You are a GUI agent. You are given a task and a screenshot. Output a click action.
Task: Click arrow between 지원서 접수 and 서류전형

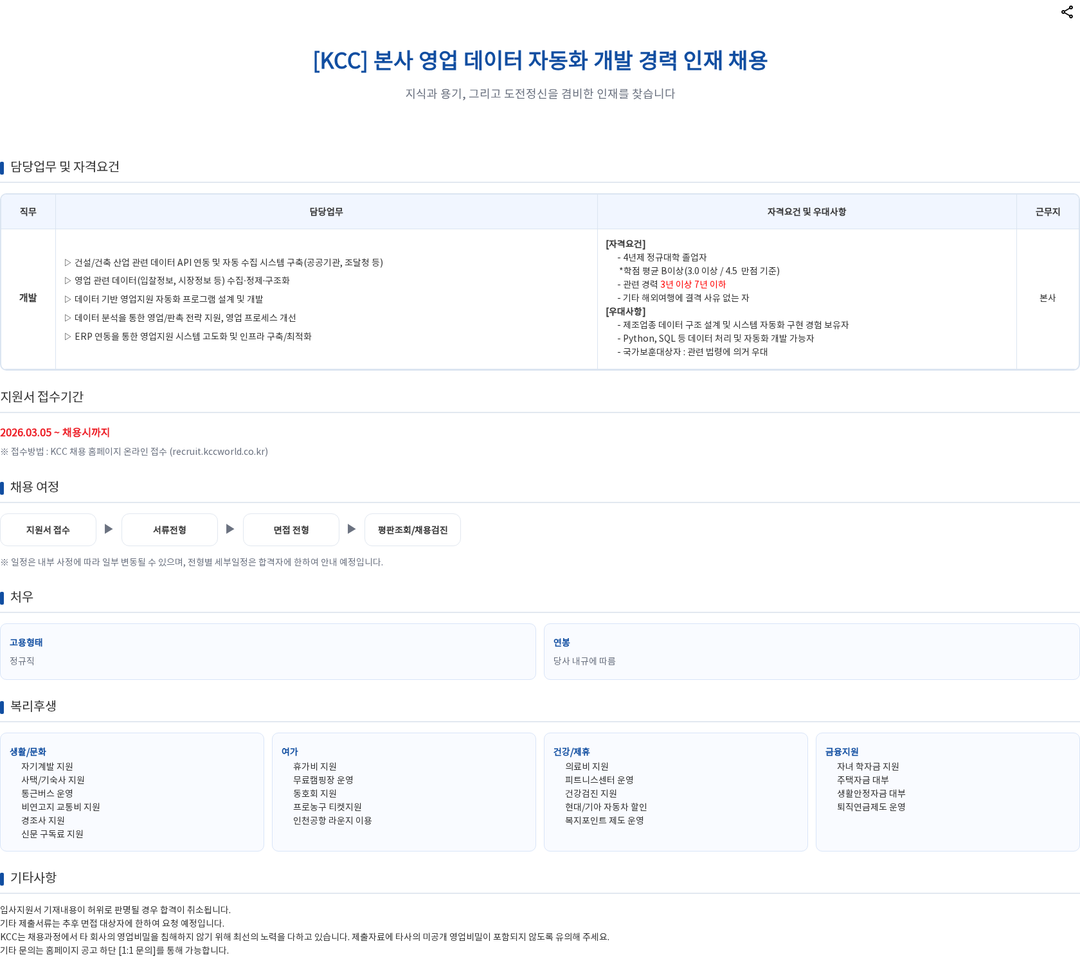pos(108,529)
